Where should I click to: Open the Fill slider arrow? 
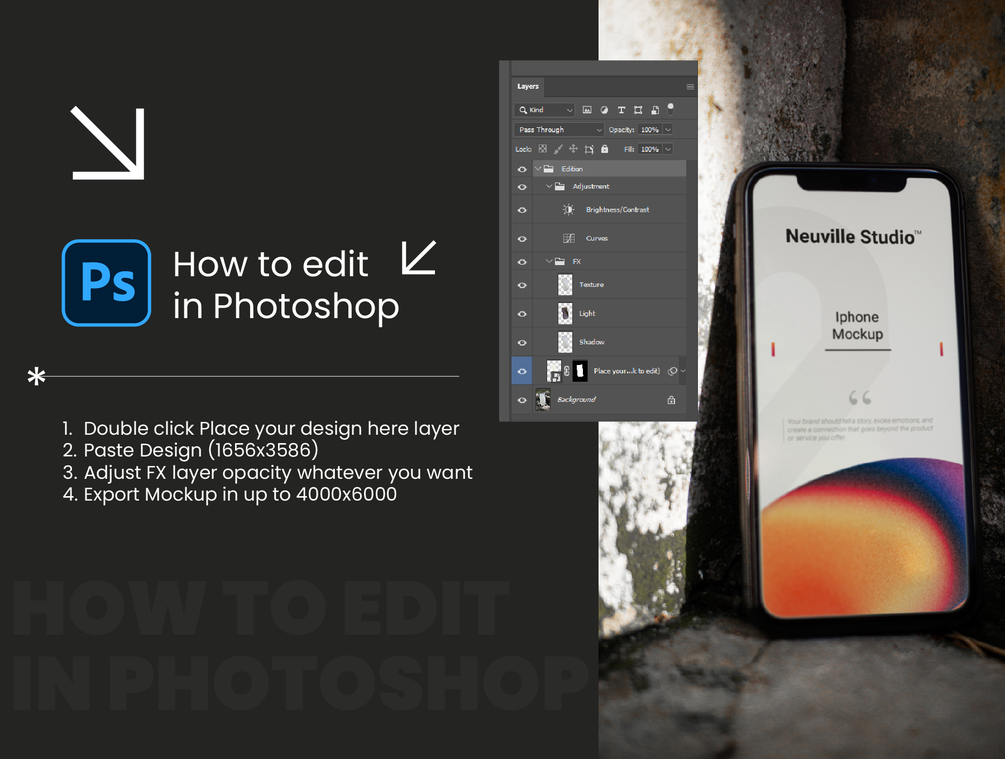(x=668, y=149)
